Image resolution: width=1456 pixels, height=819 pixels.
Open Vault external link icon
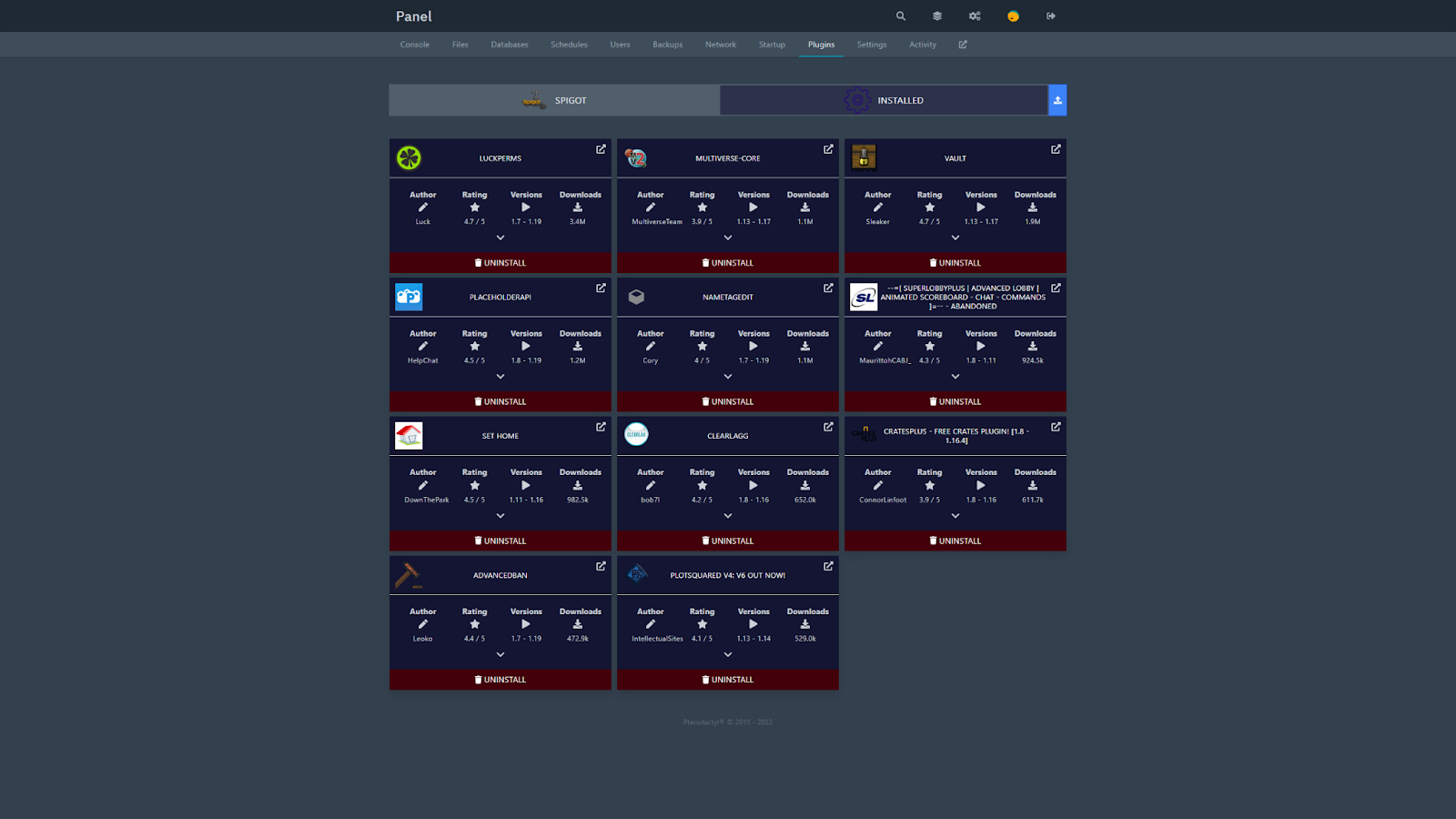coord(1056,149)
